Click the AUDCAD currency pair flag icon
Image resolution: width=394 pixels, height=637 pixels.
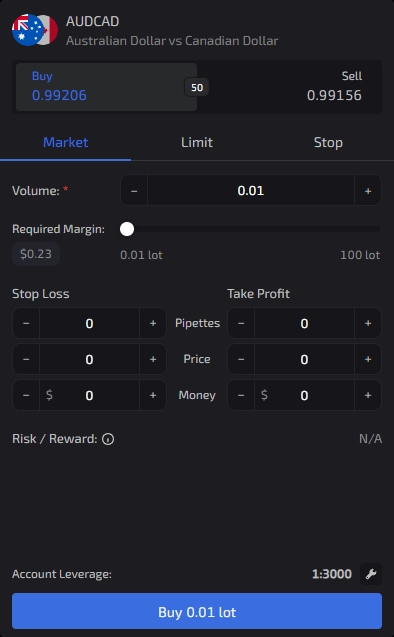tap(35, 30)
